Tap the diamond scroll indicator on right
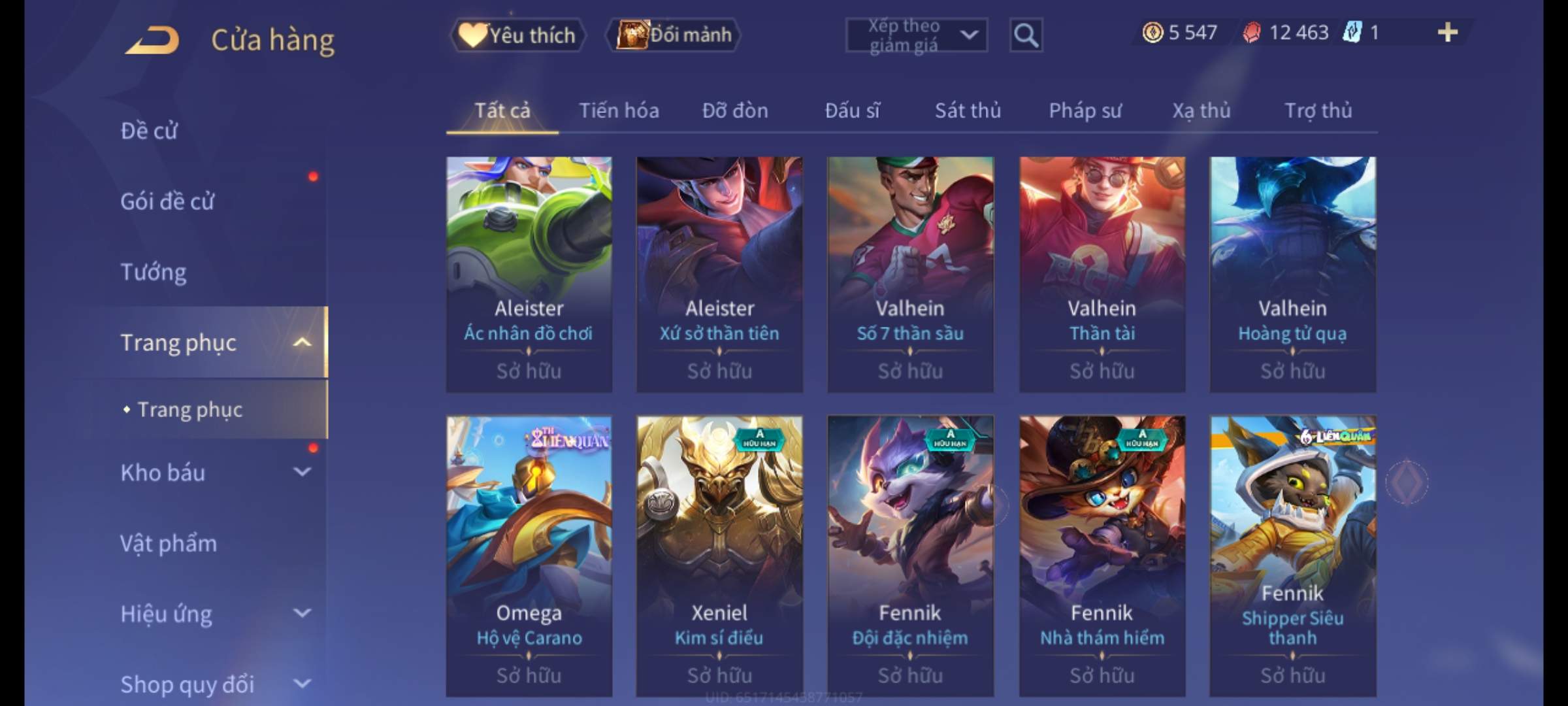The image size is (1568, 706). [x=1407, y=482]
